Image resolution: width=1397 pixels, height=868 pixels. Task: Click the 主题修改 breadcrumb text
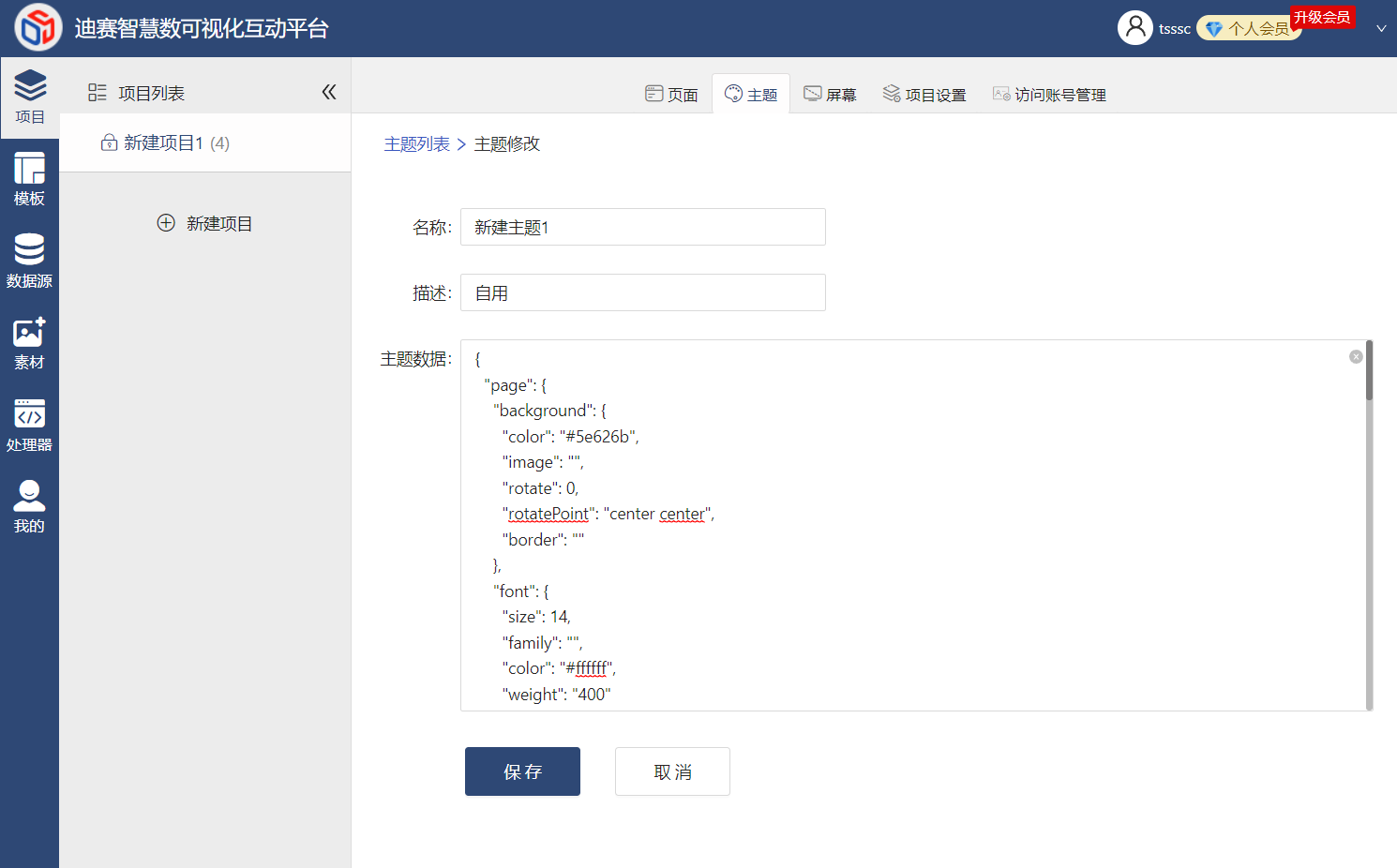click(x=507, y=143)
